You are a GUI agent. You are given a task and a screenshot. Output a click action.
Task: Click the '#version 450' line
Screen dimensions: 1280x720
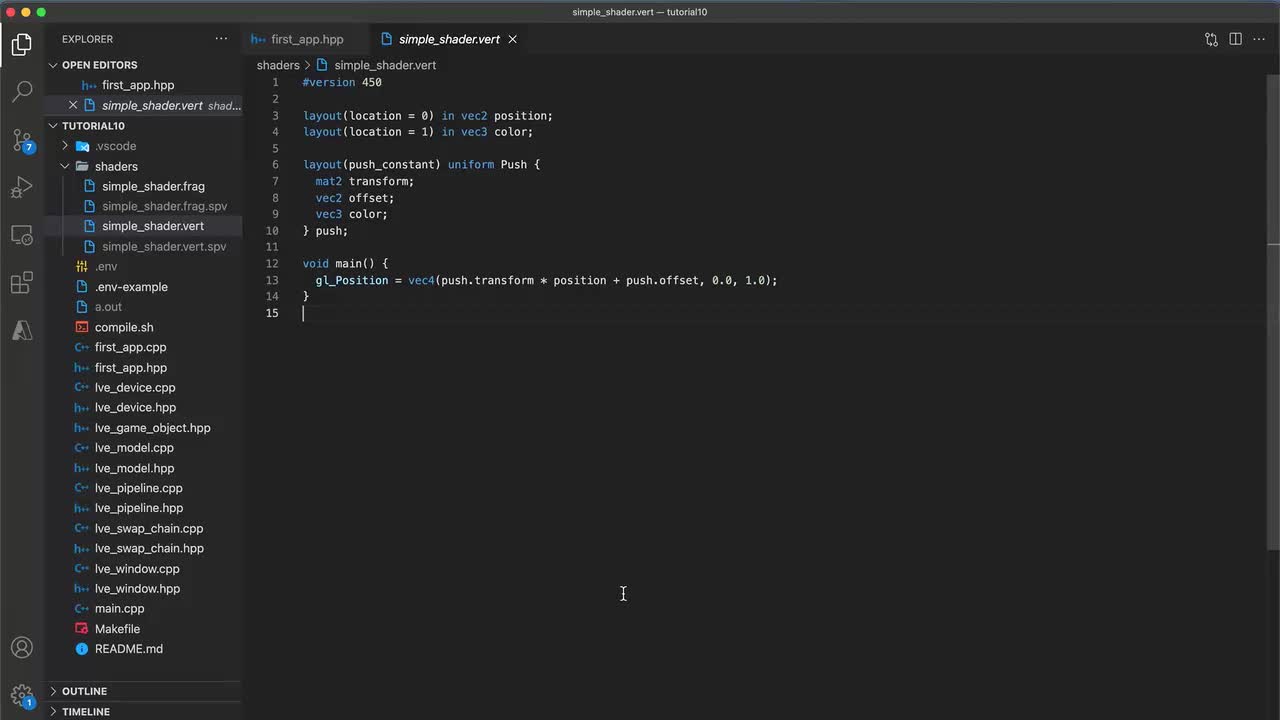coord(342,82)
